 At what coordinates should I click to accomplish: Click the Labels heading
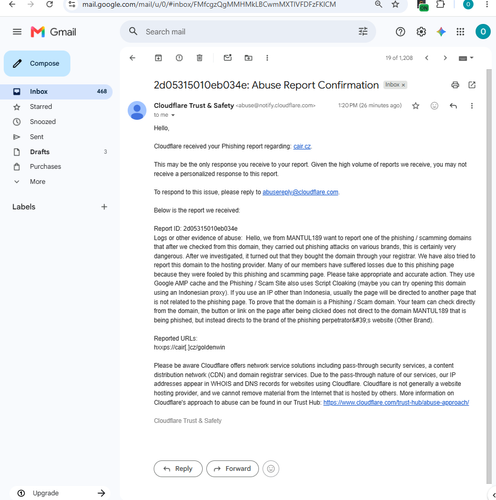click(x=24, y=207)
